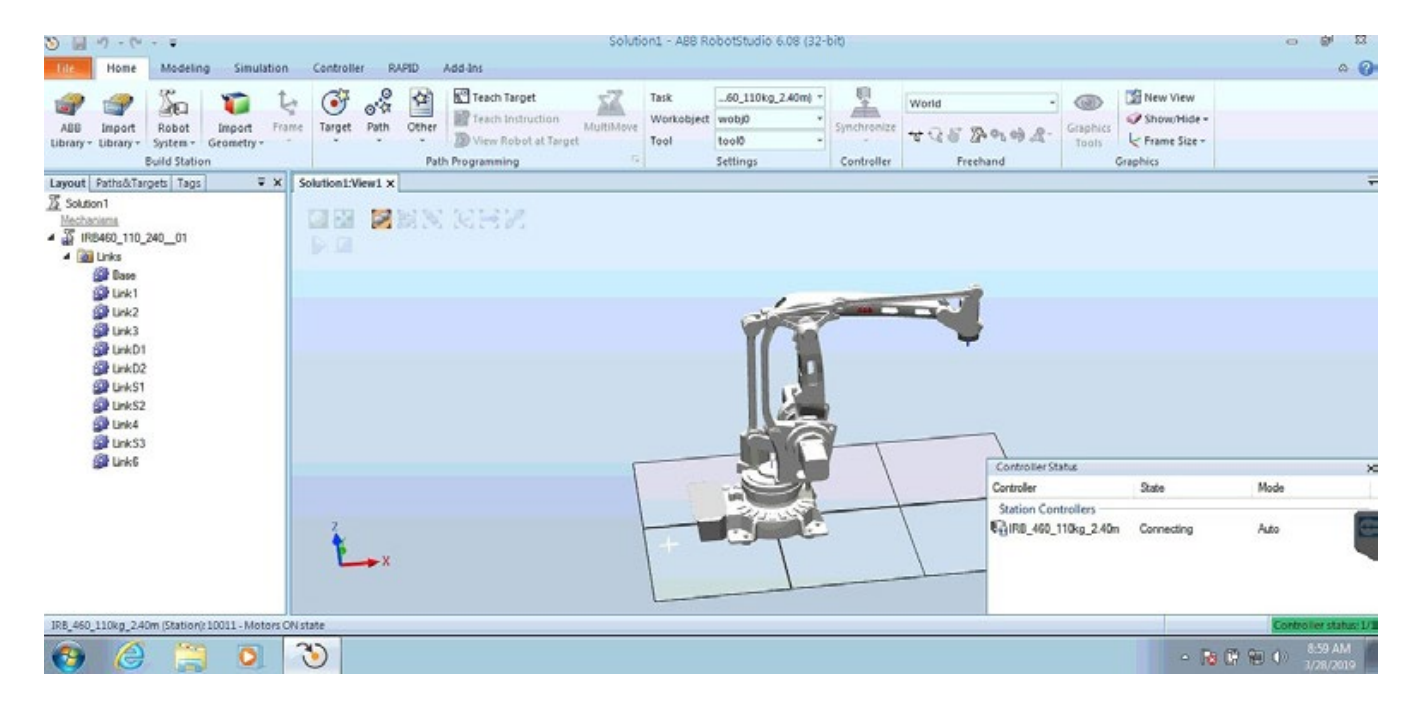Click the highlighted orange selection-level icon in view
This screenshot has width=1424, height=701.
pos(381,217)
